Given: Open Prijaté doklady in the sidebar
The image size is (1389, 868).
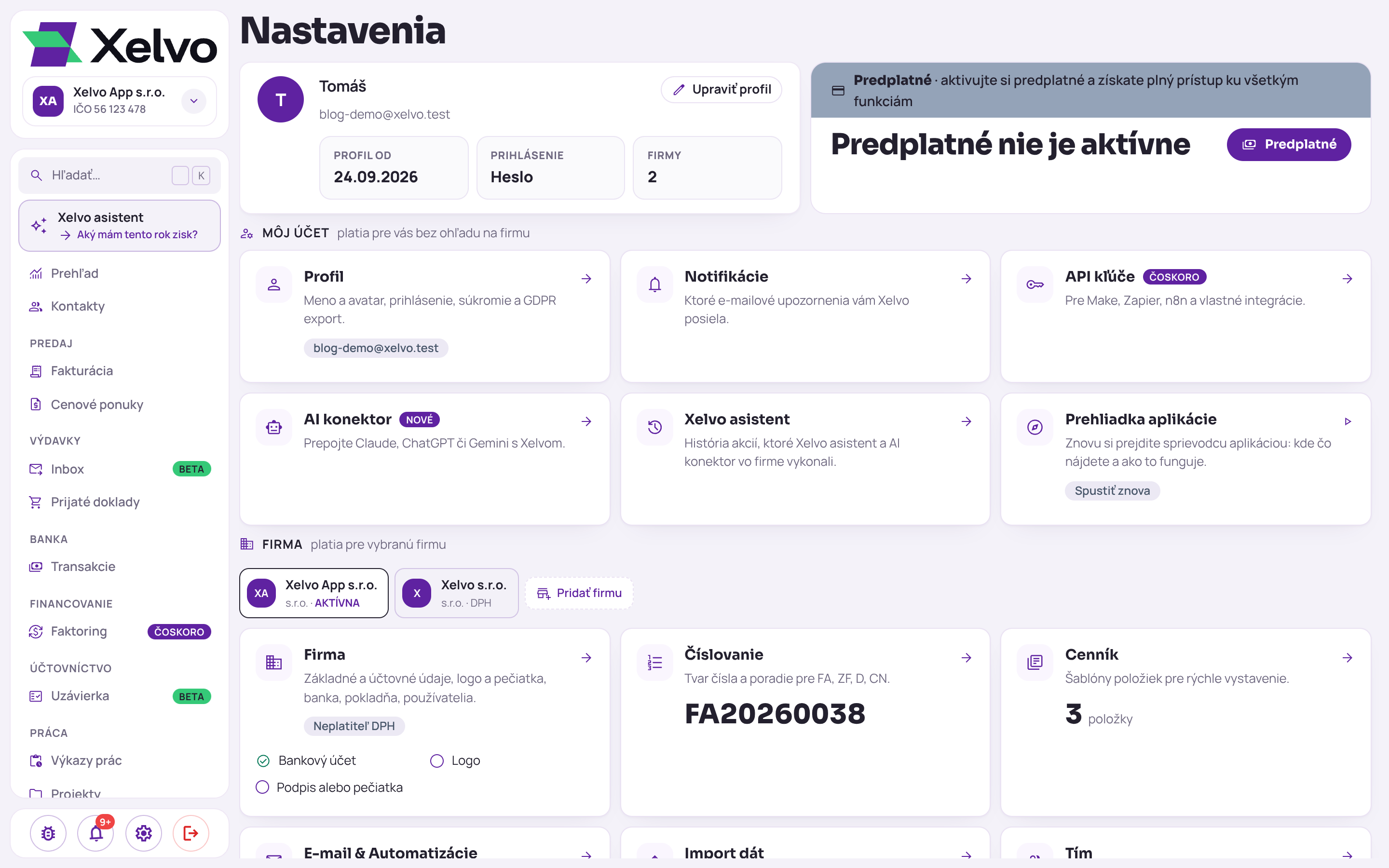Looking at the screenshot, I should (120, 502).
